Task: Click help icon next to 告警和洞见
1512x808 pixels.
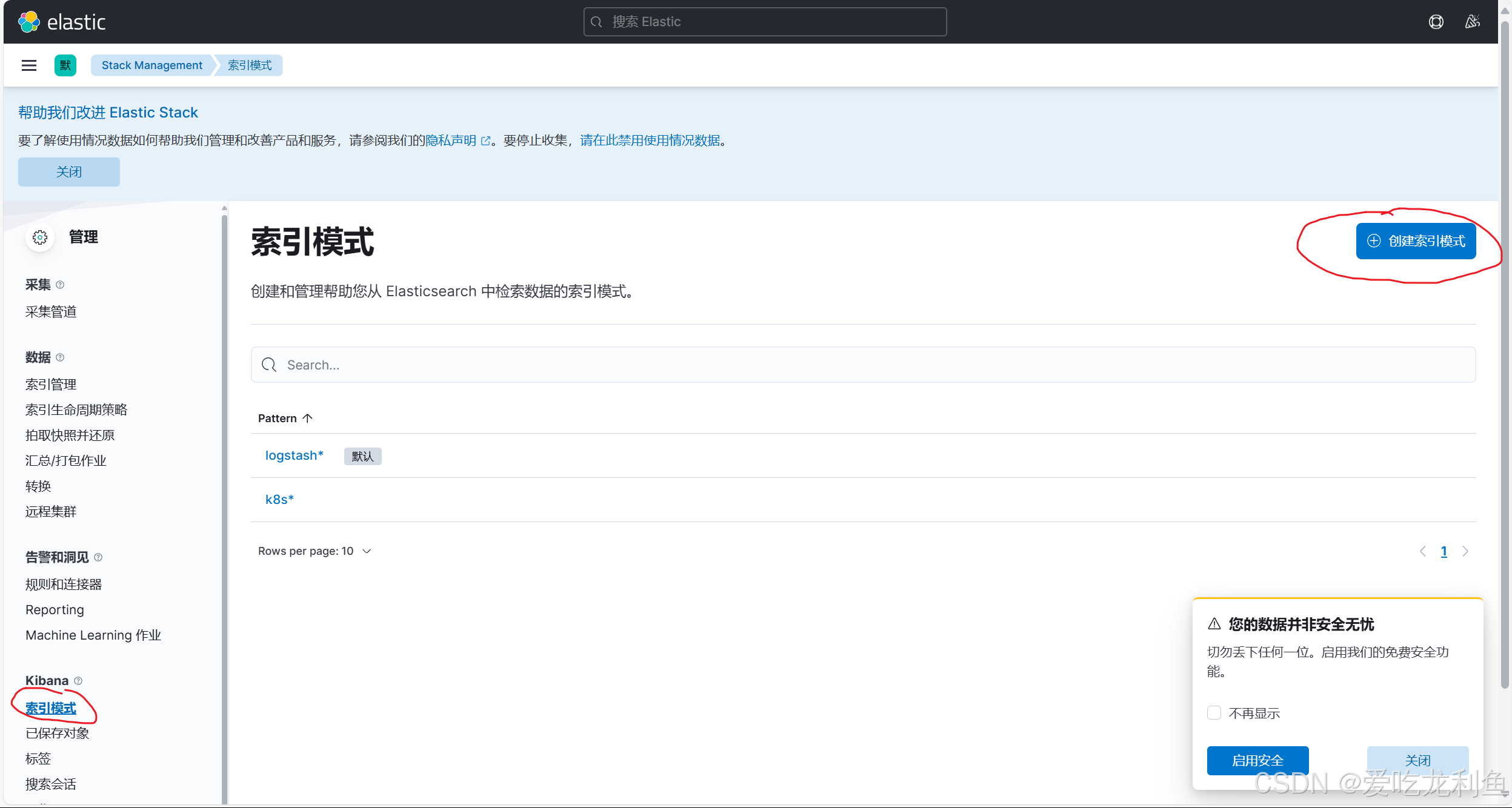Action: click(x=98, y=557)
